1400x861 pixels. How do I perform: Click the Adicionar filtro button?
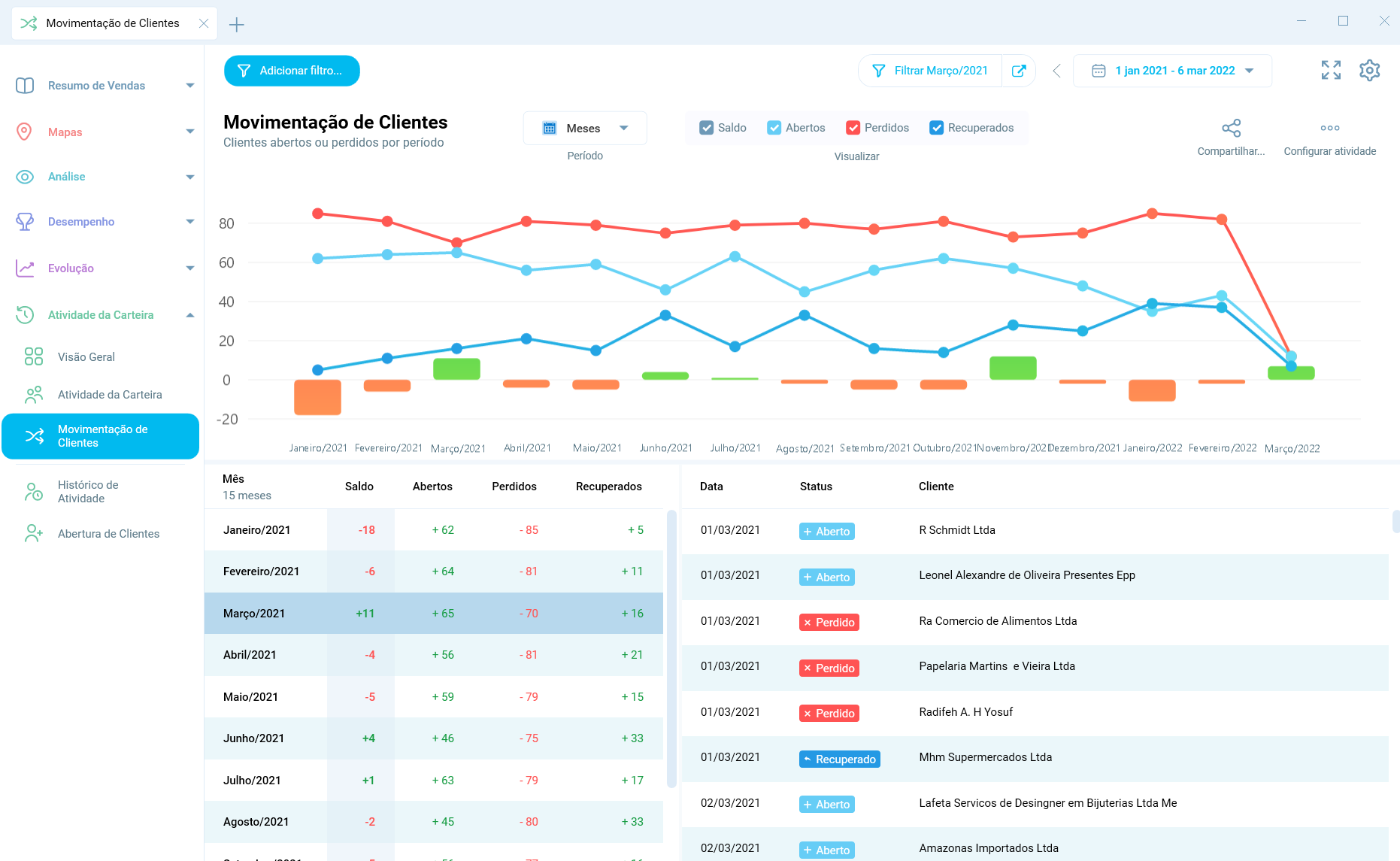pyautogui.click(x=292, y=71)
